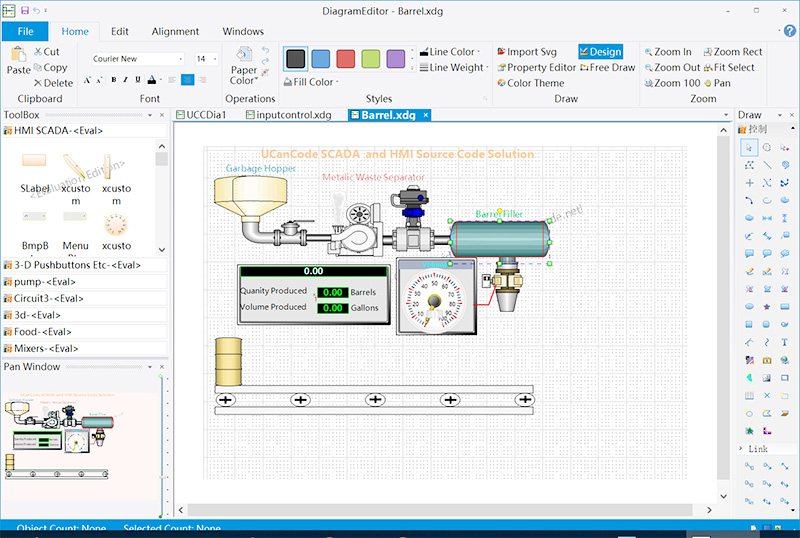Click the save icon in title bar
Screen dimensions: 800x538
tap(24, 10)
